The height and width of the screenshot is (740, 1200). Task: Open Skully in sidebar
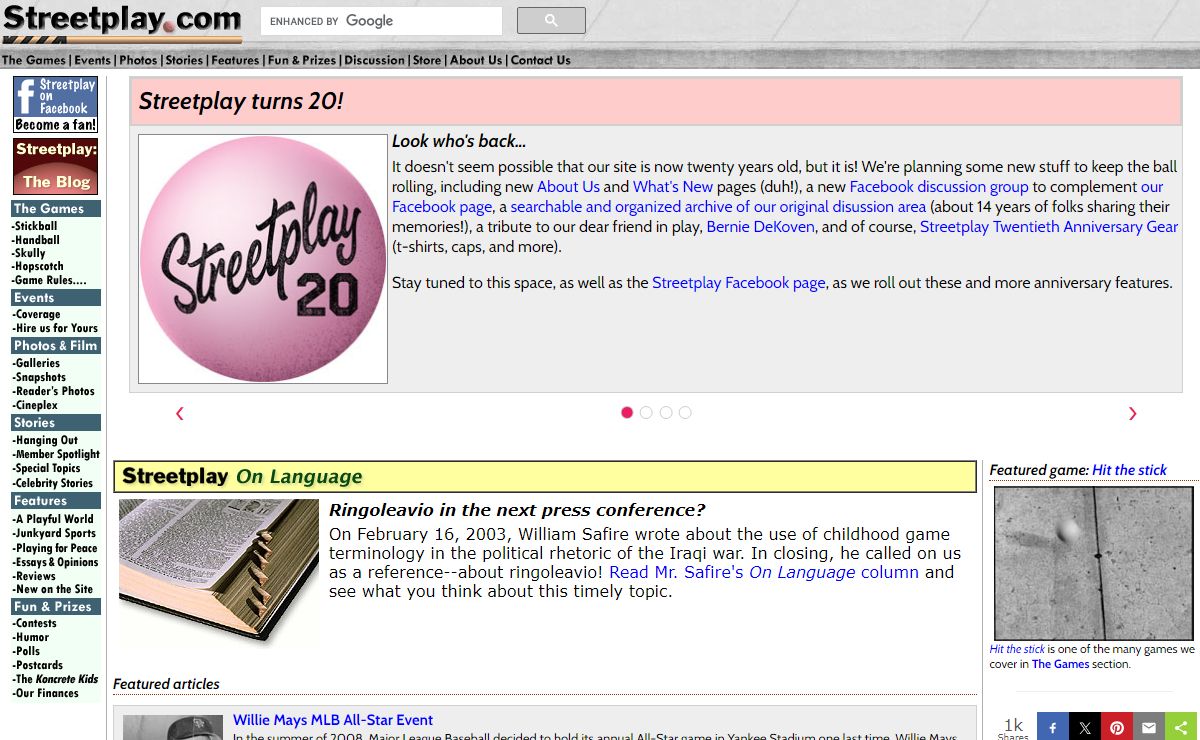coord(29,254)
